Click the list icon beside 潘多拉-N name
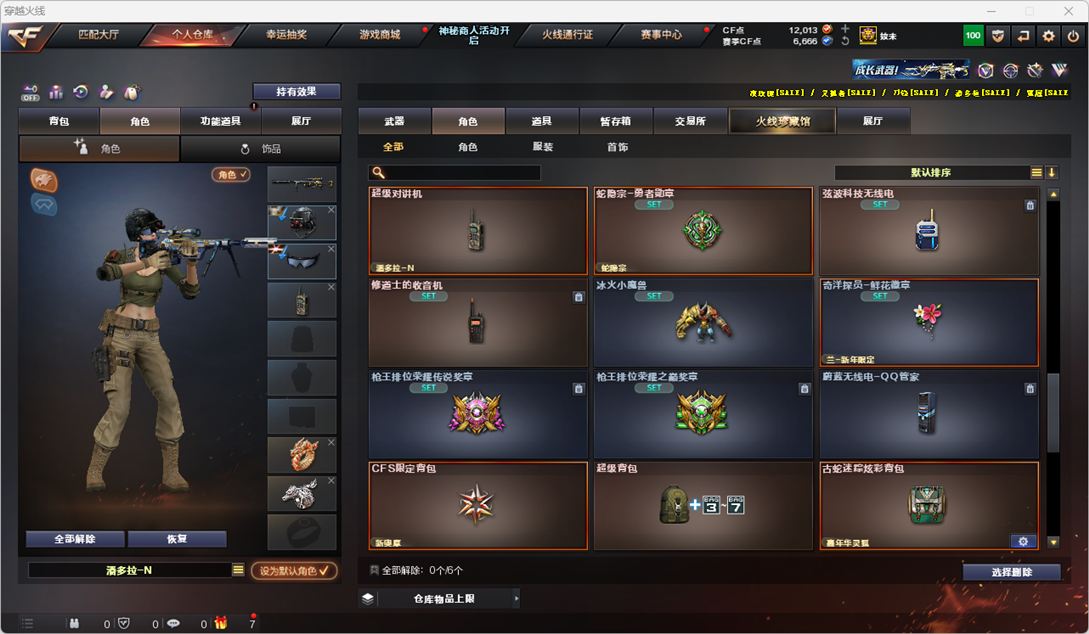Viewport: 1089px width, 634px height. pos(238,570)
